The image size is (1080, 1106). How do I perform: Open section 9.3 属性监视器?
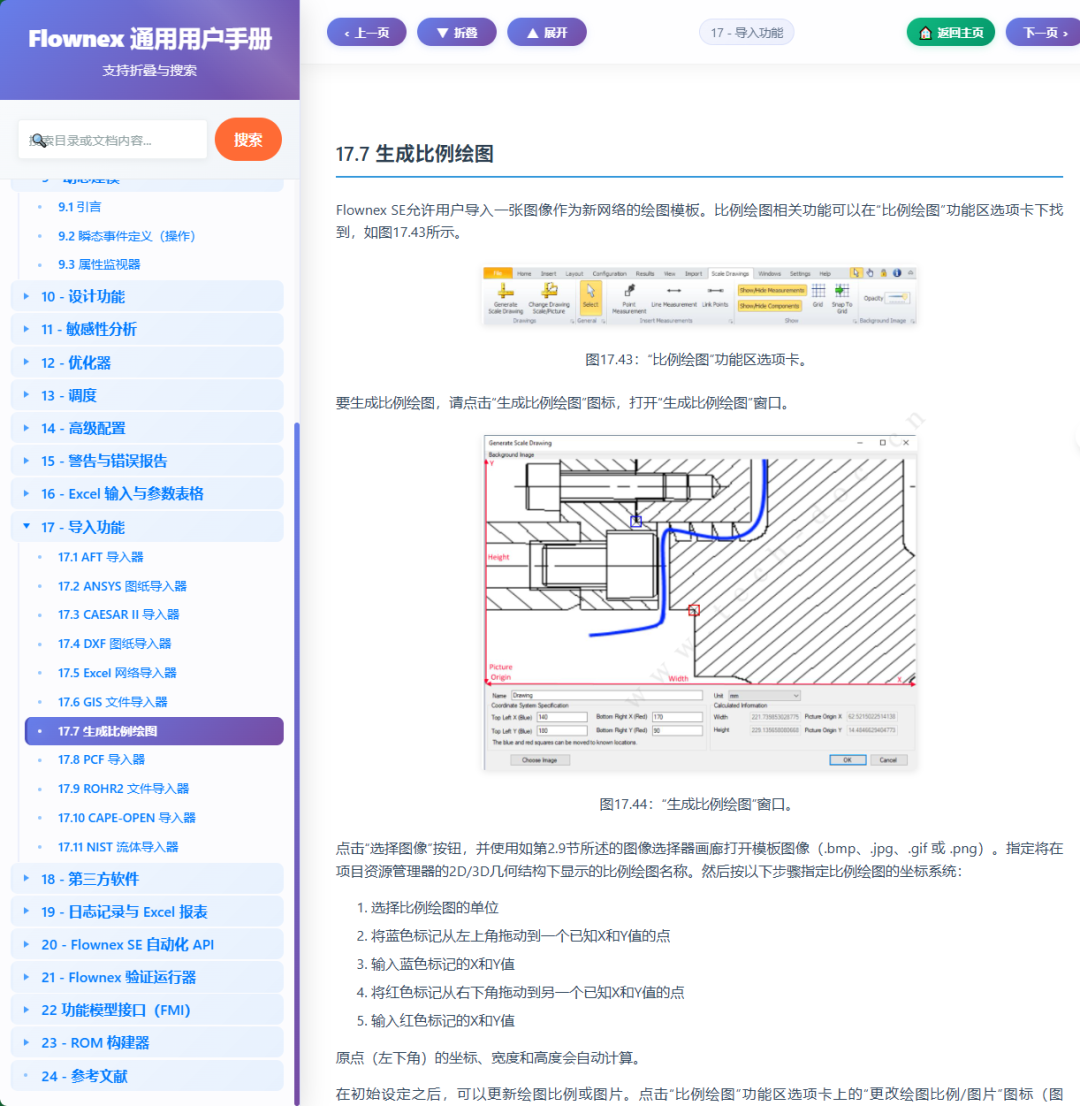(99, 265)
